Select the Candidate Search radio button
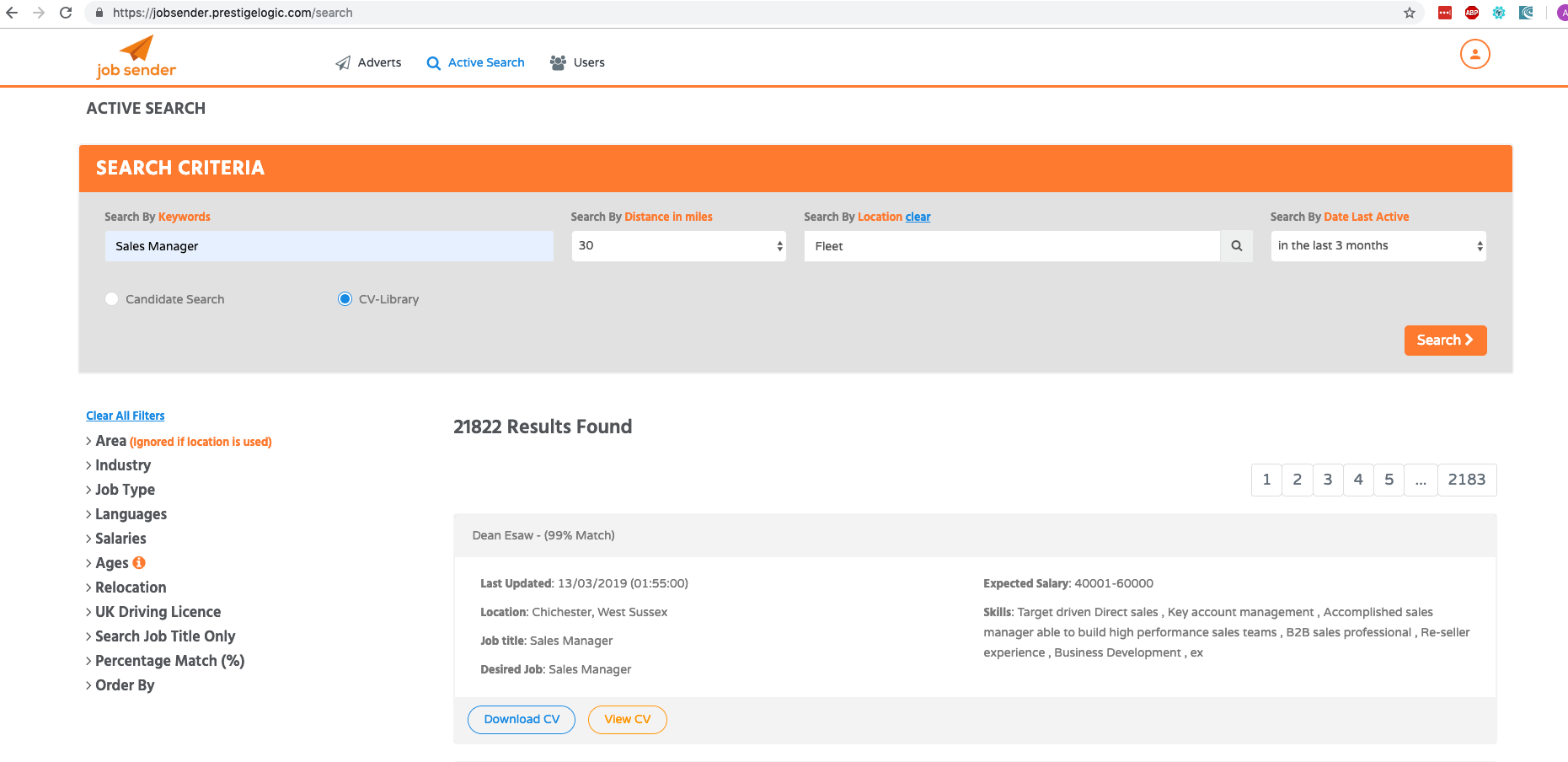Image resolution: width=1568 pixels, height=762 pixels. [111, 298]
